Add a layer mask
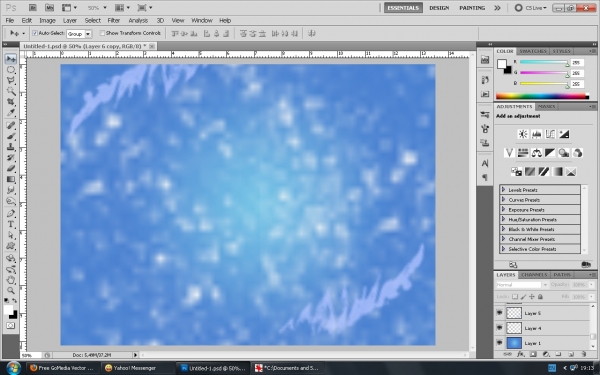The image size is (600, 375). point(533,354)
